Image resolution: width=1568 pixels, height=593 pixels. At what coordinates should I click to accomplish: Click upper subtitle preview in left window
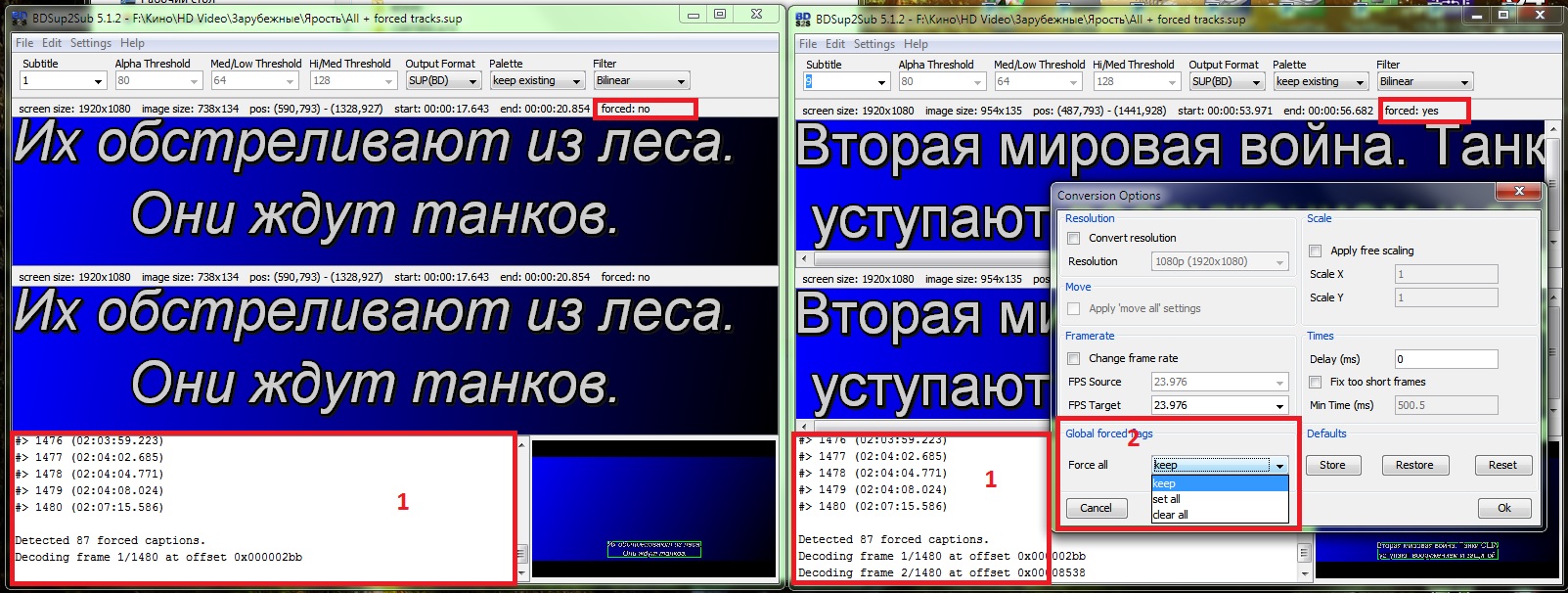click(x=395, y=191)
